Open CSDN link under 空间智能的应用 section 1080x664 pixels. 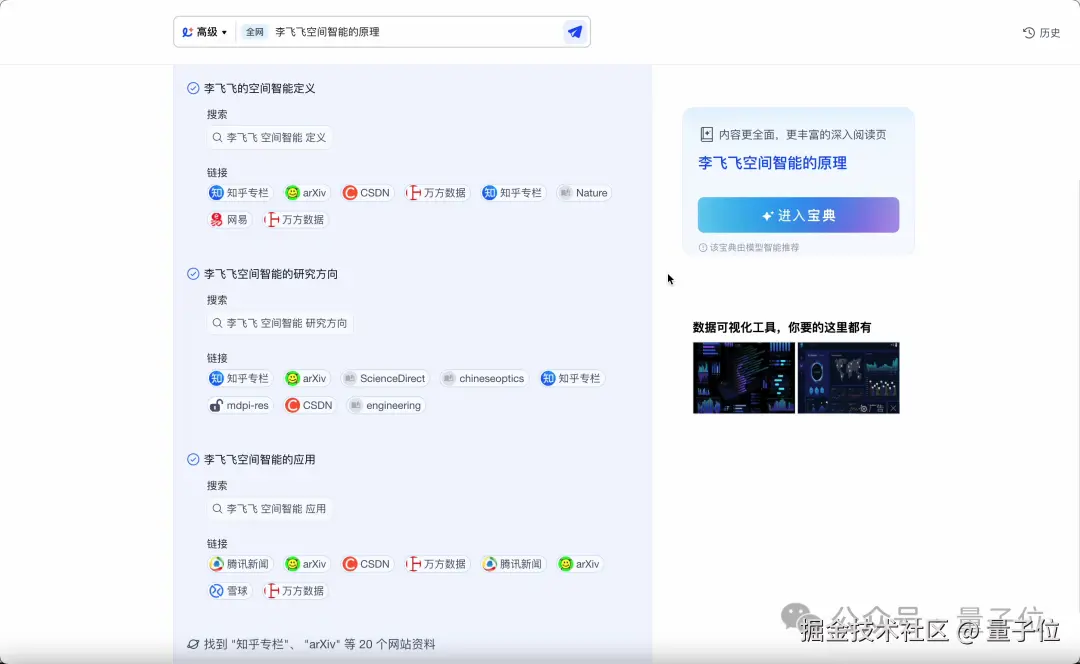point(366,564)
